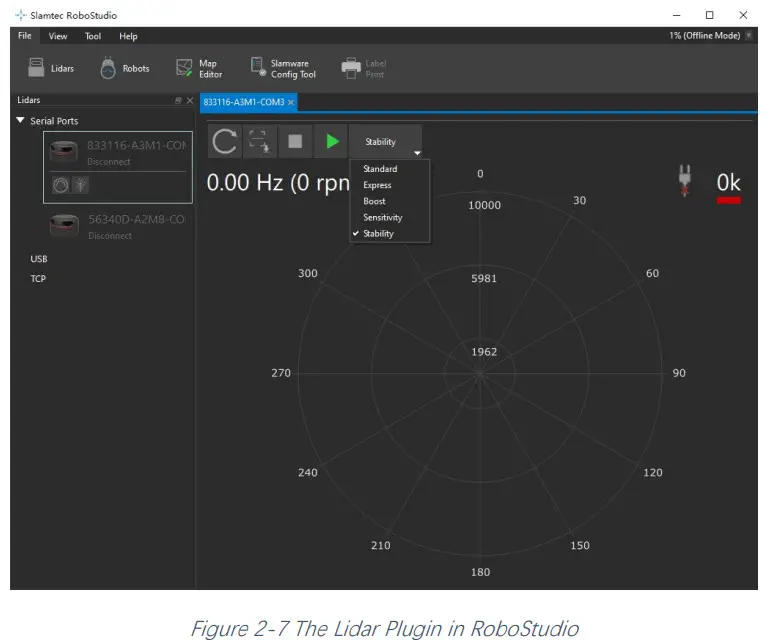Select the USB connection category
The height and width of the screenshot is (640, 782).
point(39,259)
